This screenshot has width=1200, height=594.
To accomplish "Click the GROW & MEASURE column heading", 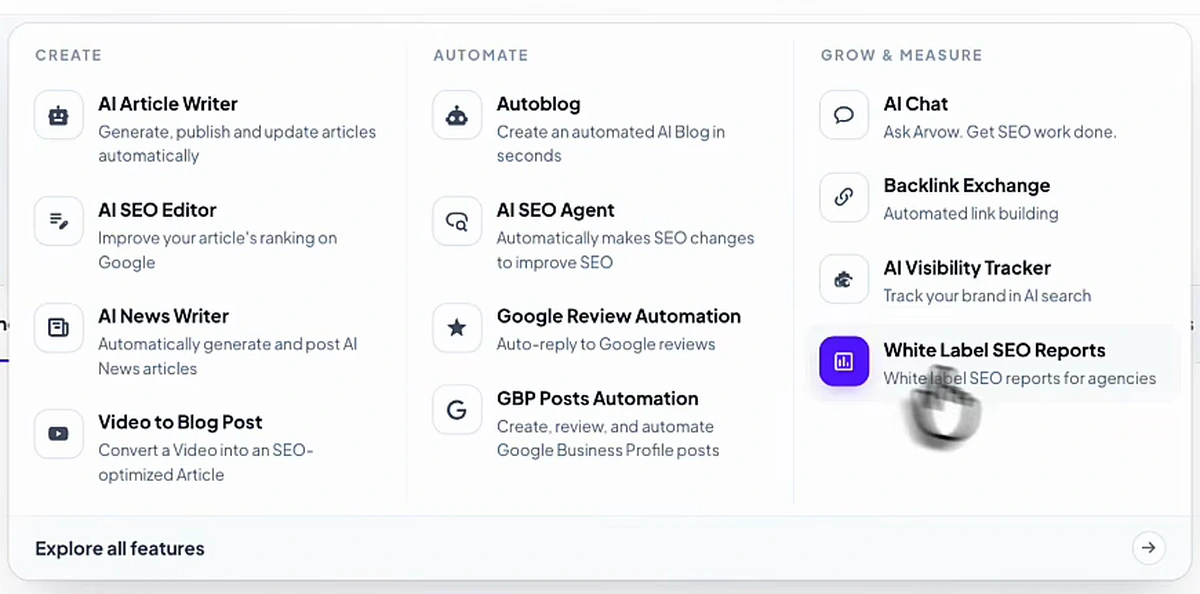I will click(x=901, y=56).
